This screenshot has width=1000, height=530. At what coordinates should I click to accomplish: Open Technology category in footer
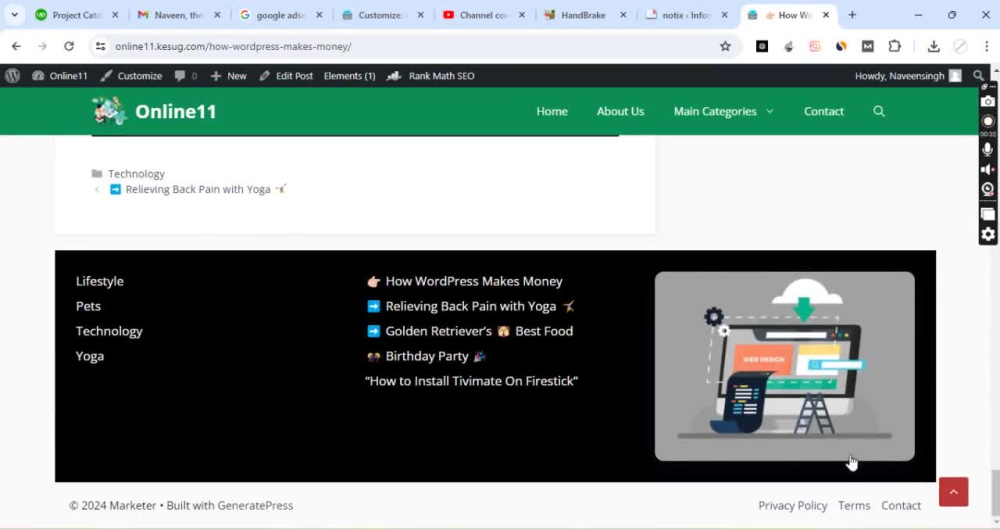click(x=109, y=331)
